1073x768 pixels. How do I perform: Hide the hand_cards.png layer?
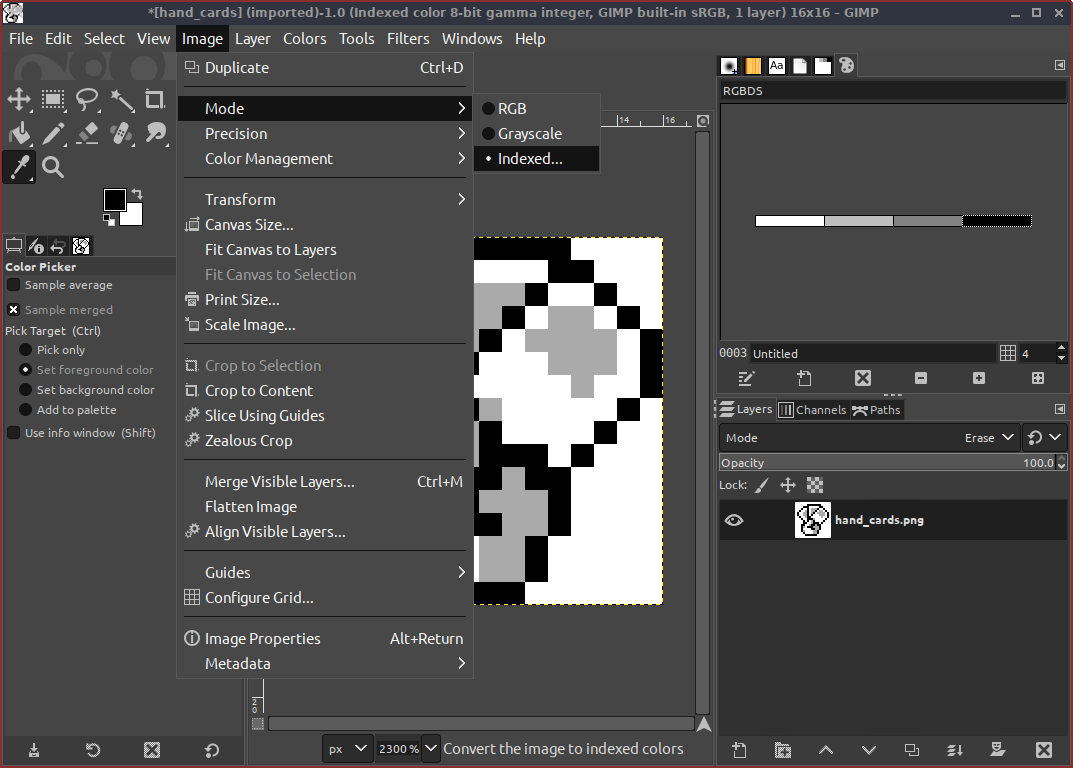[734, 519]
